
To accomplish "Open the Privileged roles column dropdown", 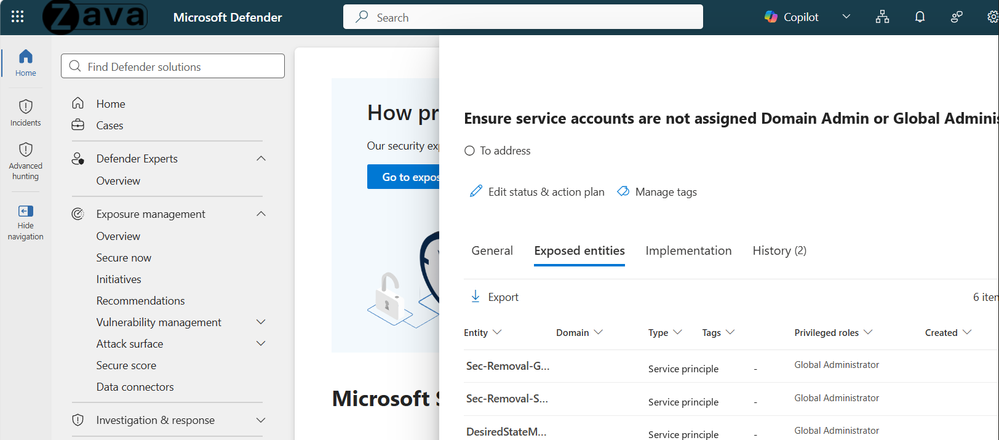I will tap(867, 332).
